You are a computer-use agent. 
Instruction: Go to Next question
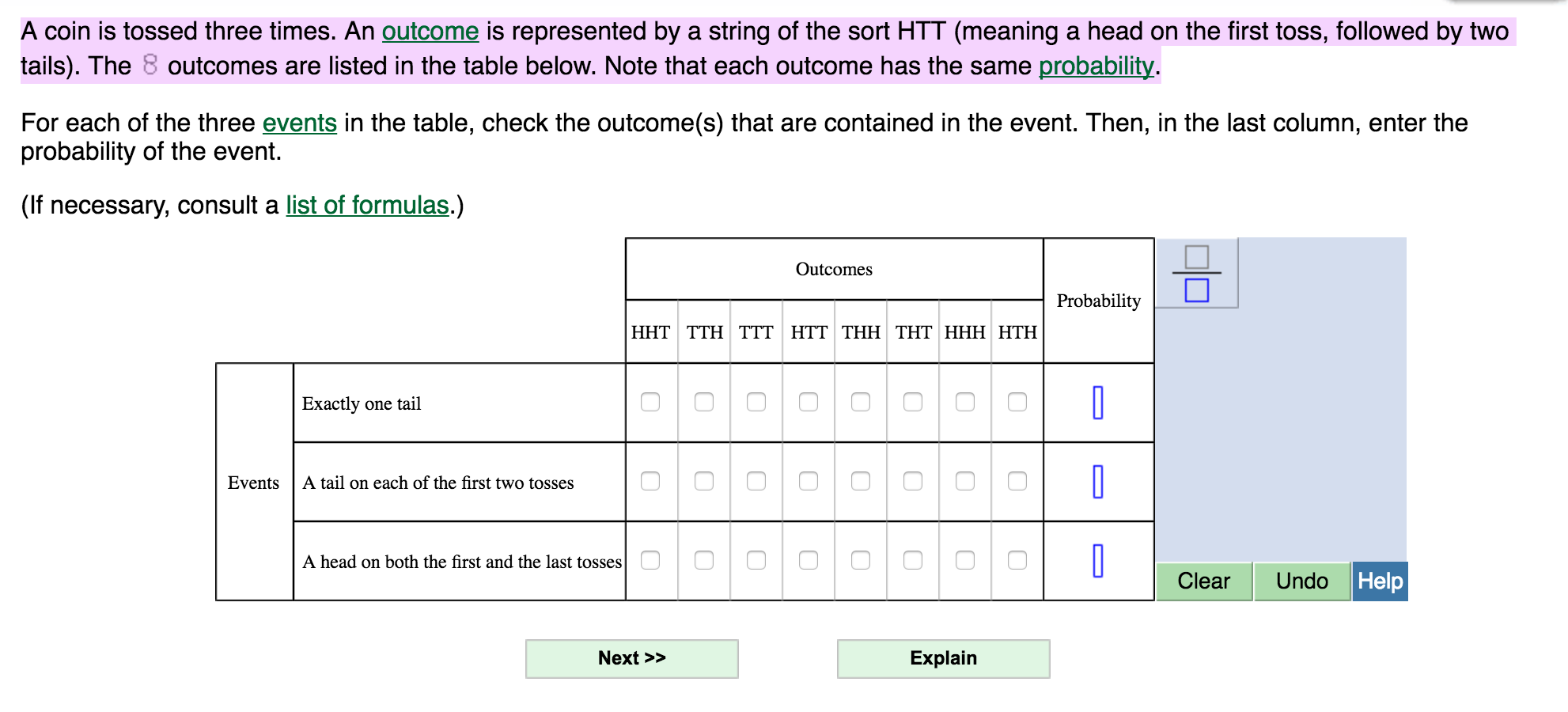[x=631, y=658]
